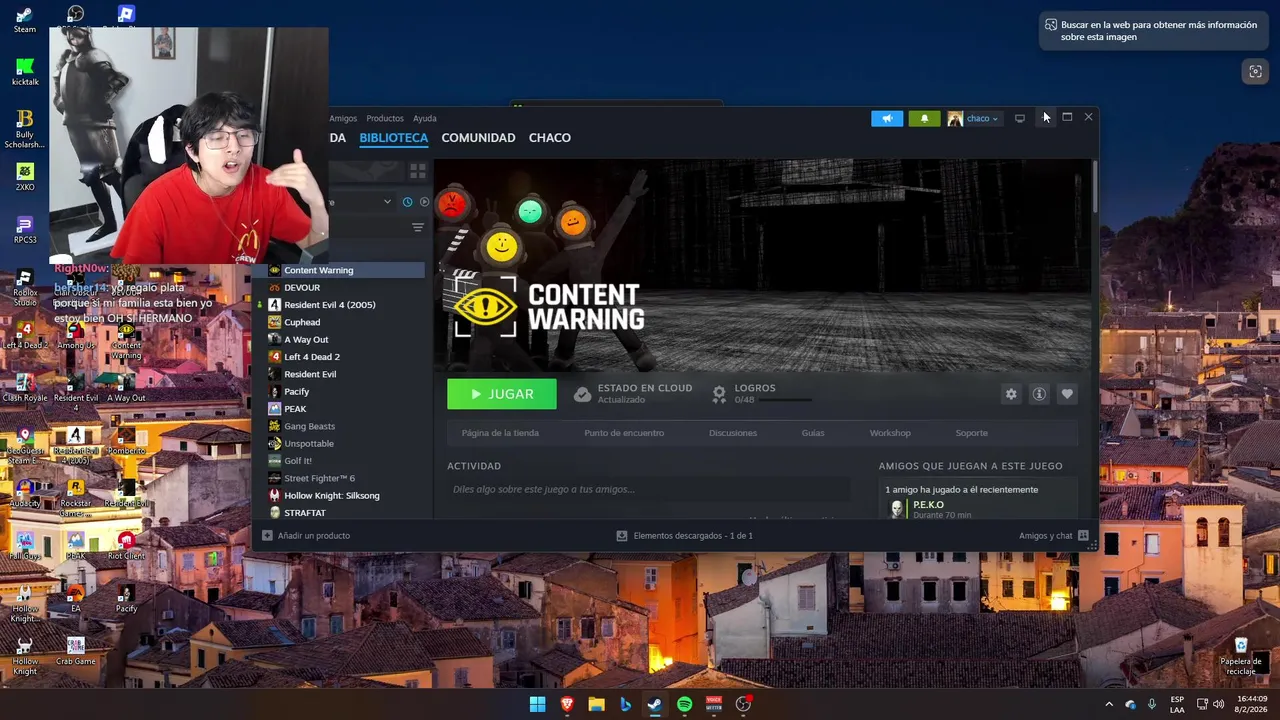Open the Amigos menu
Screen dimensions: 1280x720
(343, 118)
